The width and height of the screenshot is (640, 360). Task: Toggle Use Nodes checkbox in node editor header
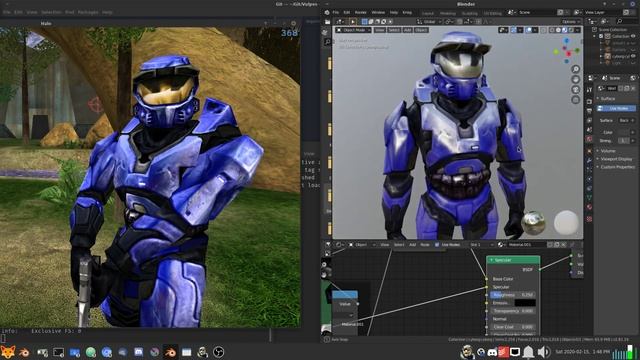pyautogui.click(x=437, y=244)
